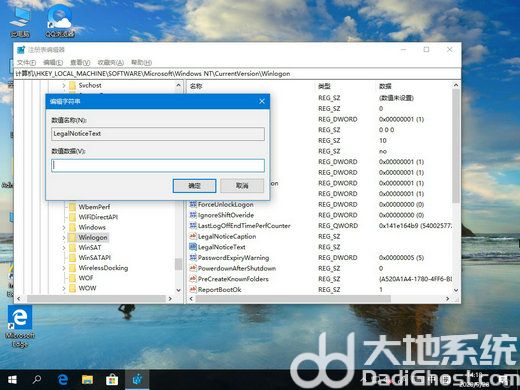
Task: Click values pane horizontal scrollbar left arrow
Action: coord(191,299)
